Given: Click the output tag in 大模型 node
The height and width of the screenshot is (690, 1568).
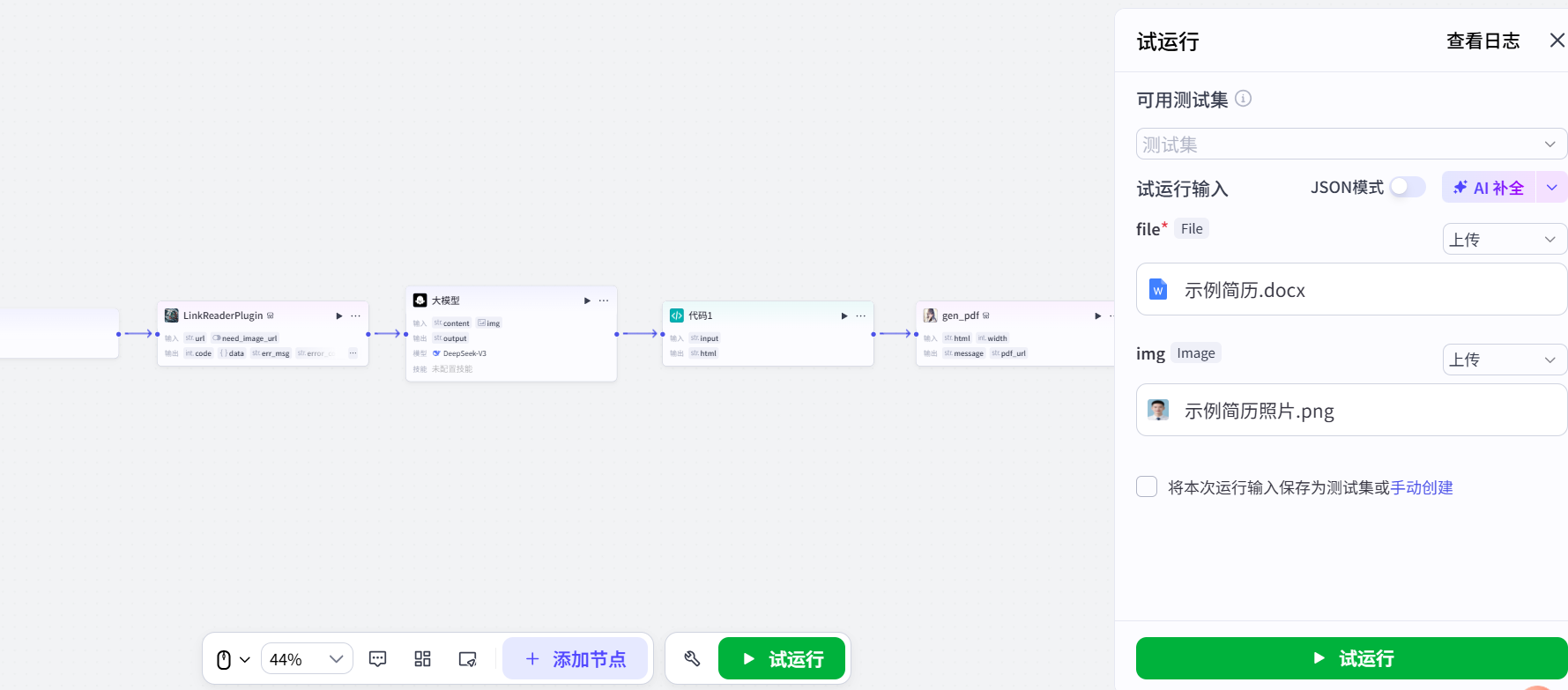Looking at the screenshot, I should 450,338.
